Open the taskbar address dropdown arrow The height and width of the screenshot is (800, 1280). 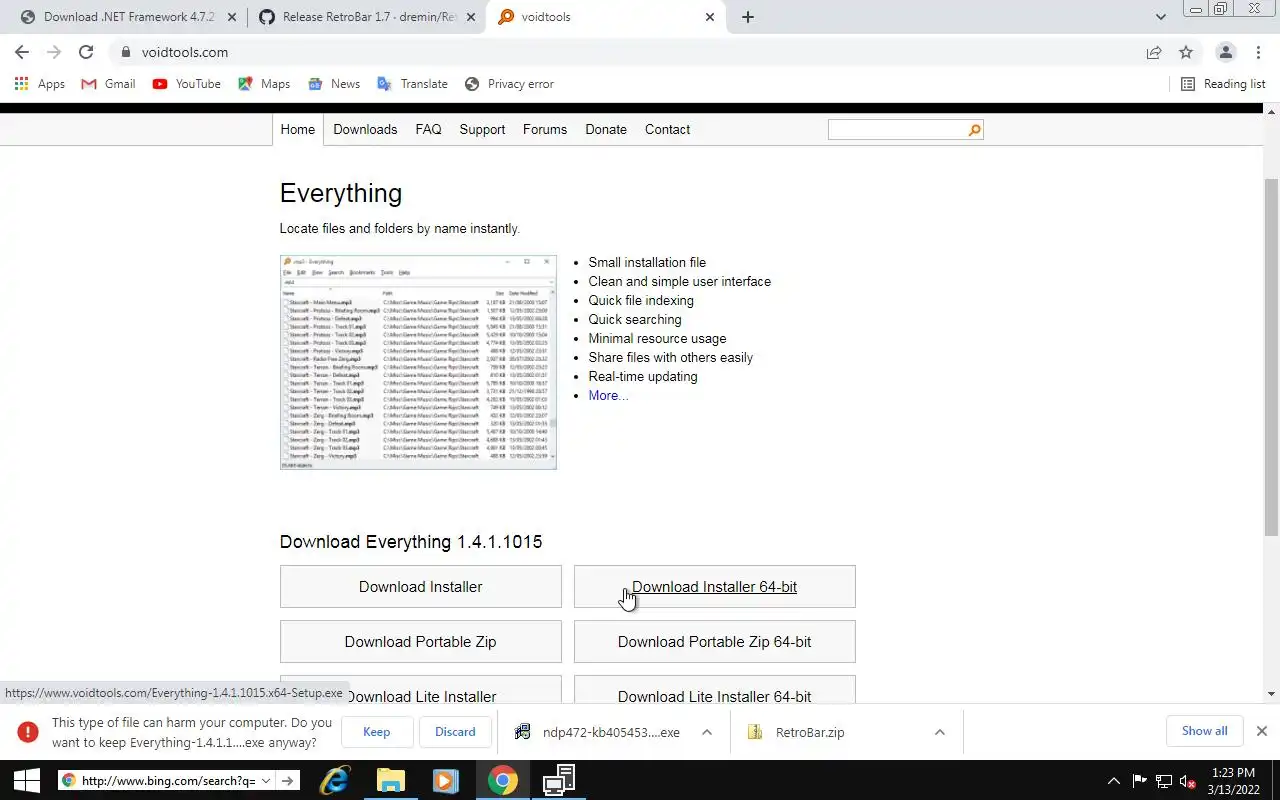[266, 781]
